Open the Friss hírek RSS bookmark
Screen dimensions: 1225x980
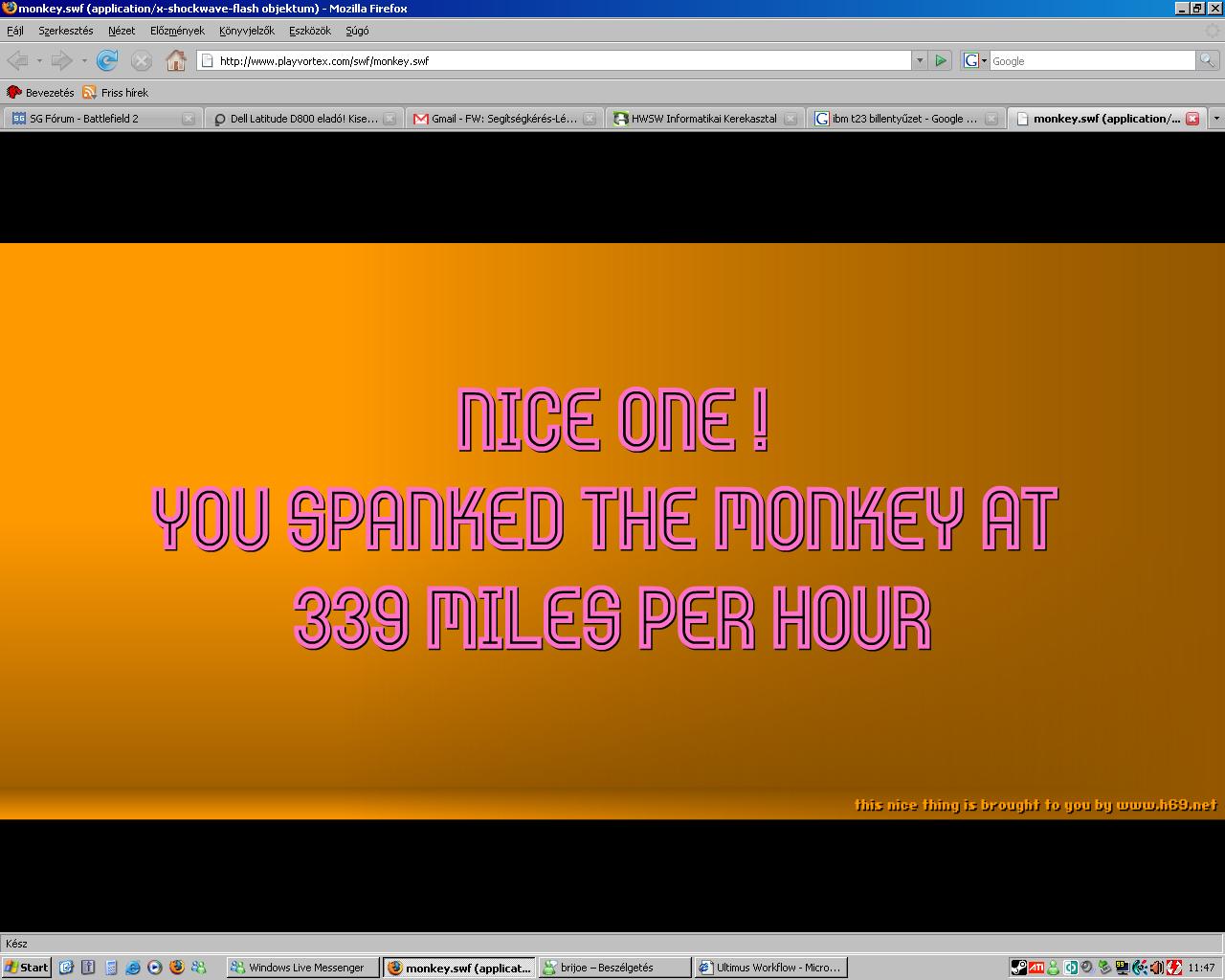tap(115, 93)
